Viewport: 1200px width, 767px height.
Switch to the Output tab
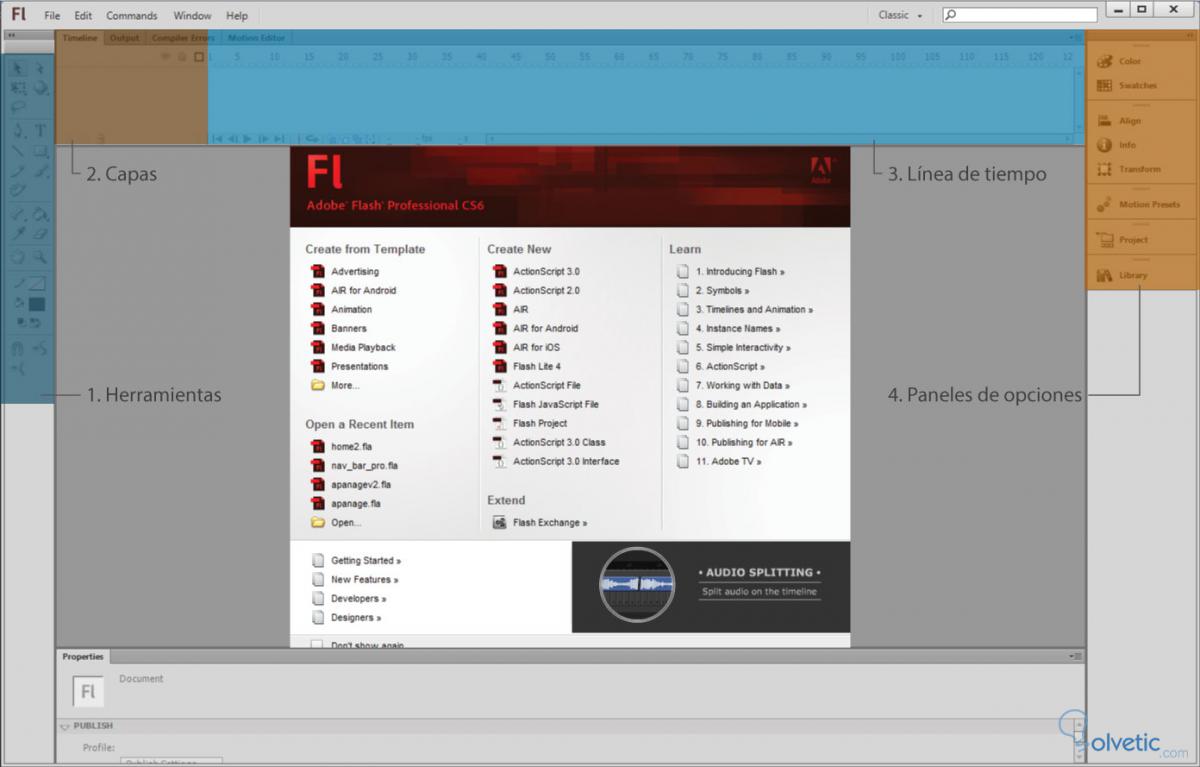[125, 38]
